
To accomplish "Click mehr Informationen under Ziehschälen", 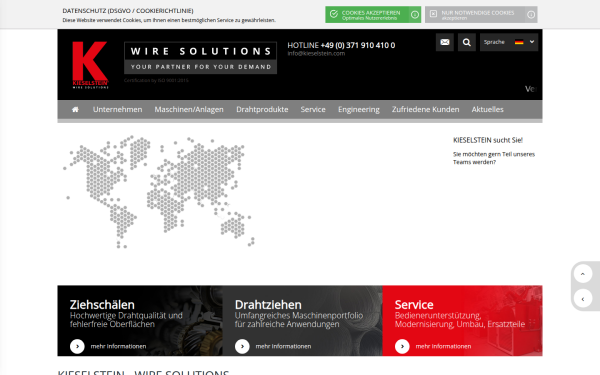I will [118, 346].
